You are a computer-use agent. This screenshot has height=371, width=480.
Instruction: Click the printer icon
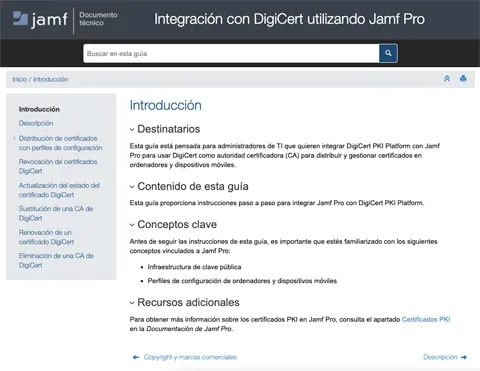tap(463, 79)
